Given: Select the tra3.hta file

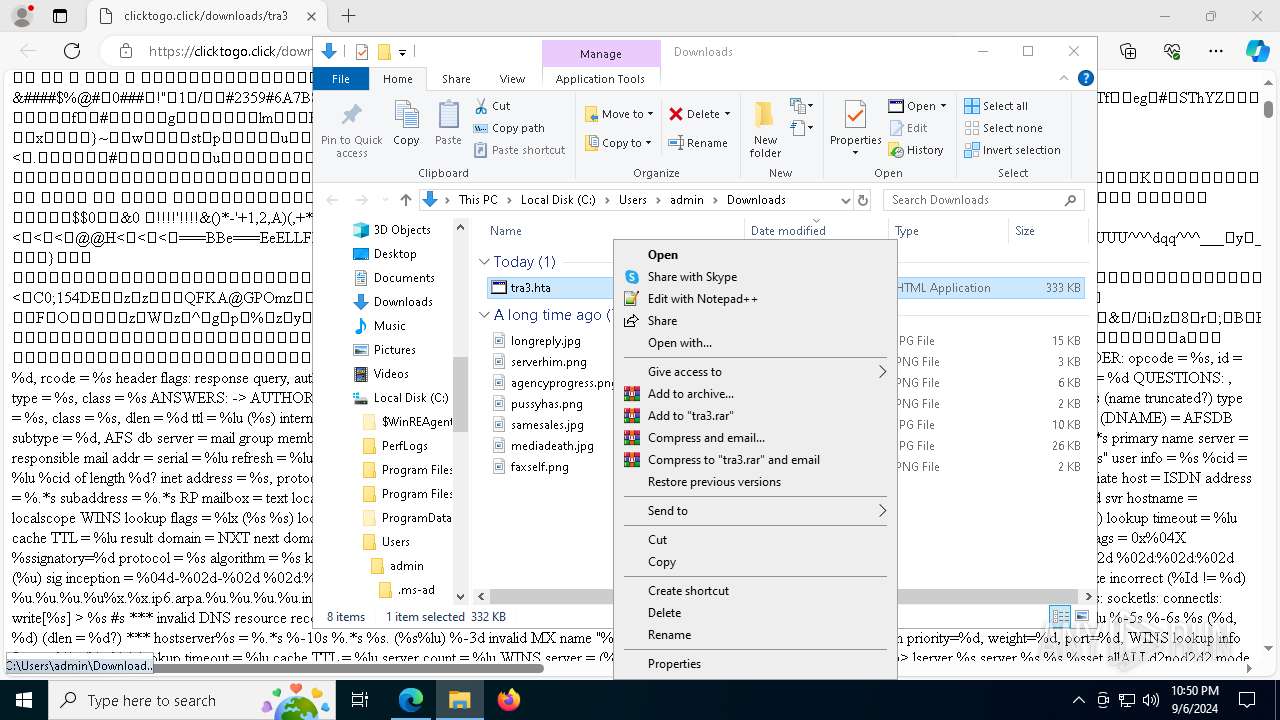Looking at the screenshot, I should (x=530, y=288).
